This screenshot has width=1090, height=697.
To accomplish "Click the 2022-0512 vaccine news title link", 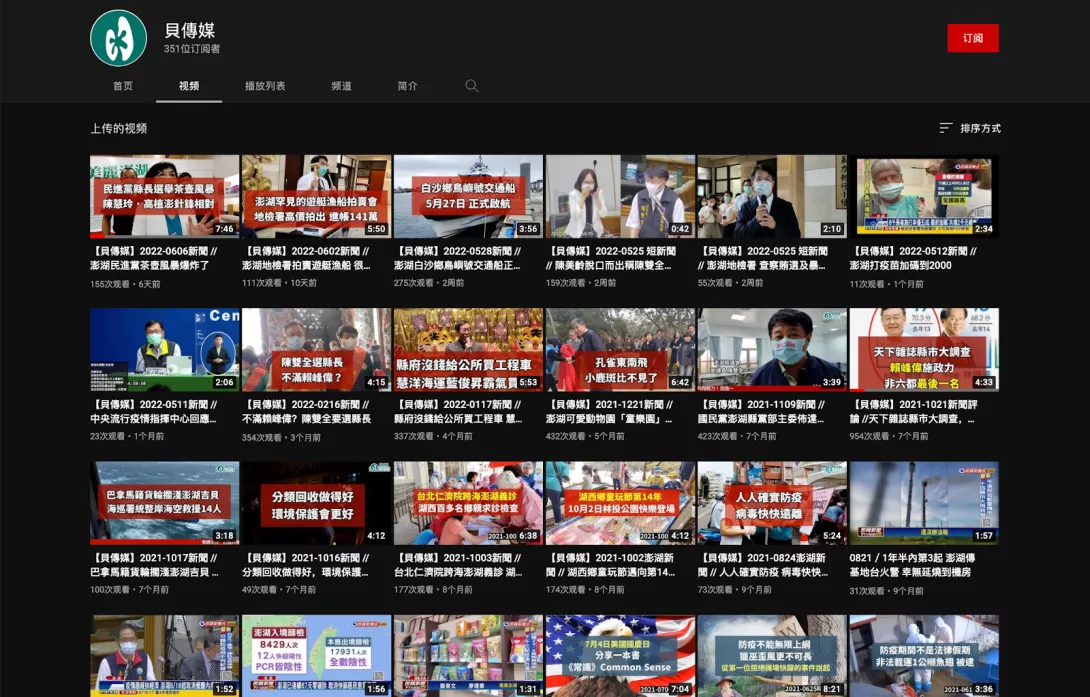I will pos(913,258).
